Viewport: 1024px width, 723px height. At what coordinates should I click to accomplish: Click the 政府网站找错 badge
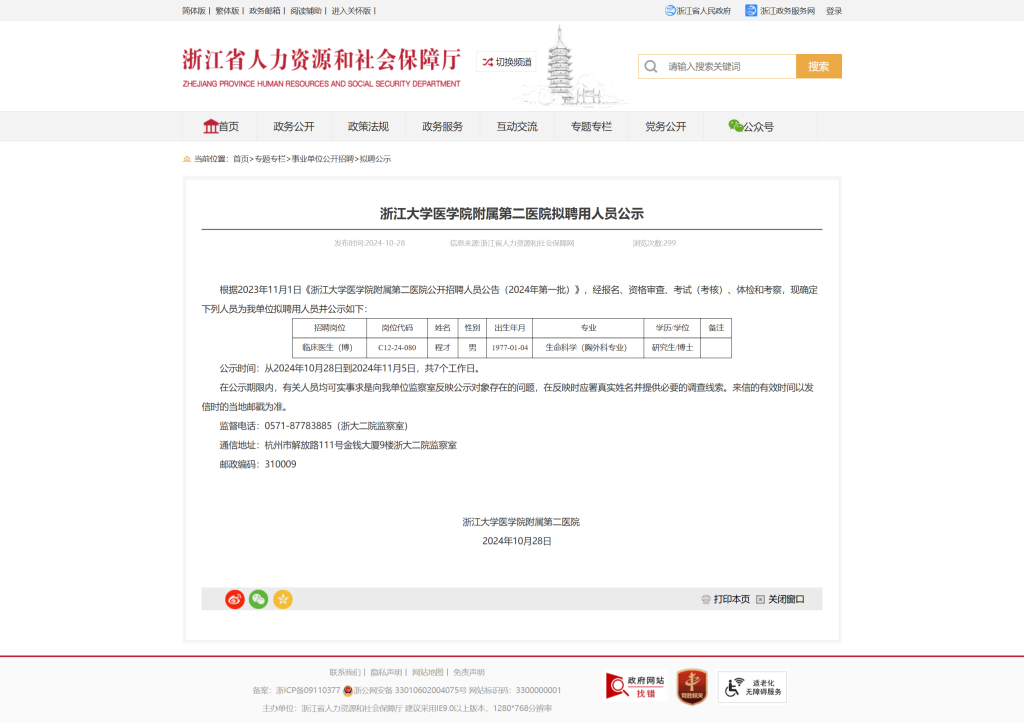click(636, 686)
